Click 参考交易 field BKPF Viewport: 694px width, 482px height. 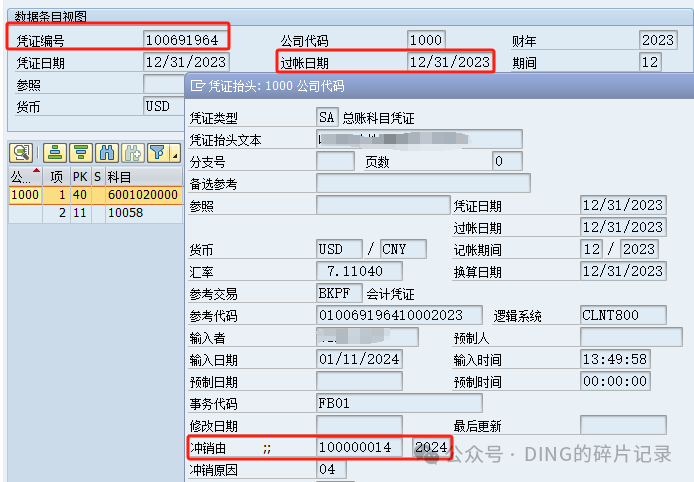coord(339,293)
